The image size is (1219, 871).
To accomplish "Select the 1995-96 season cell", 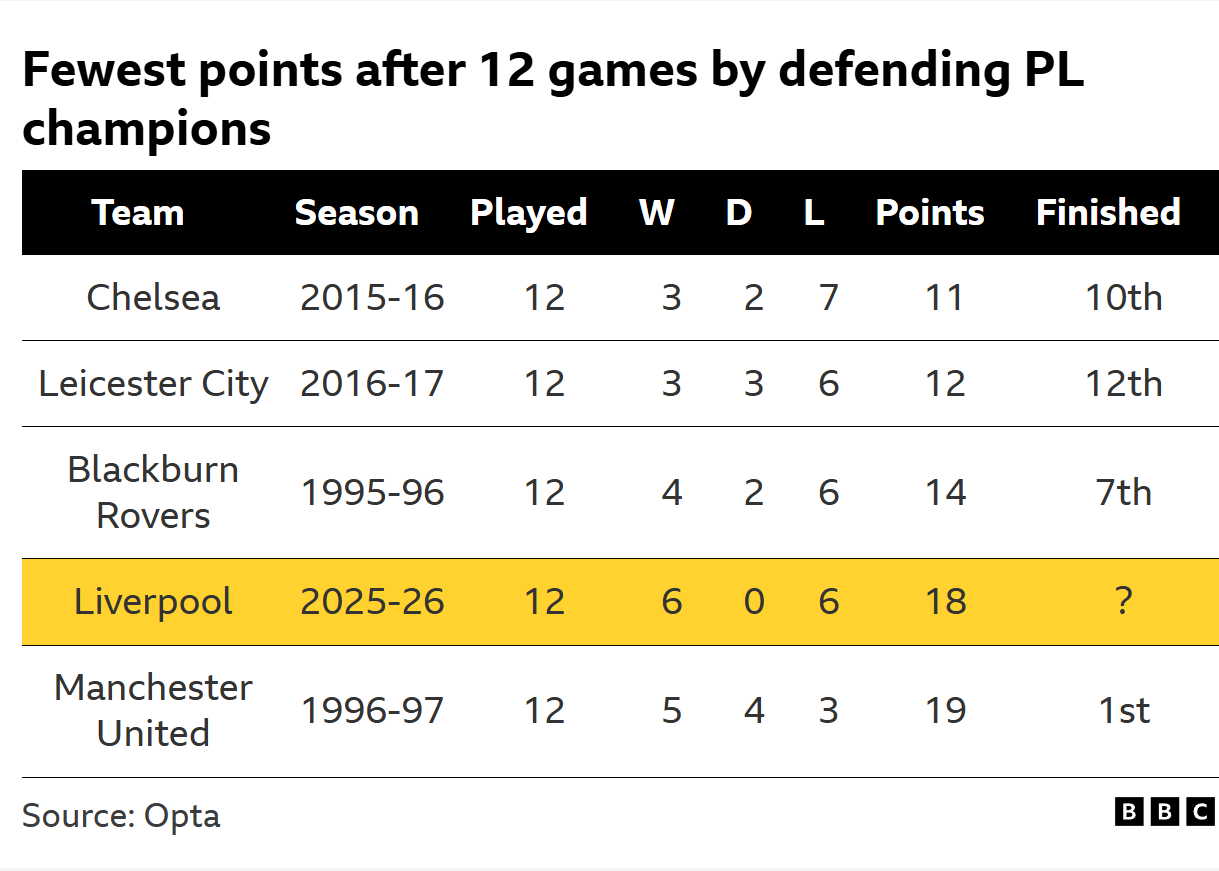I will (x=372, y=492).
